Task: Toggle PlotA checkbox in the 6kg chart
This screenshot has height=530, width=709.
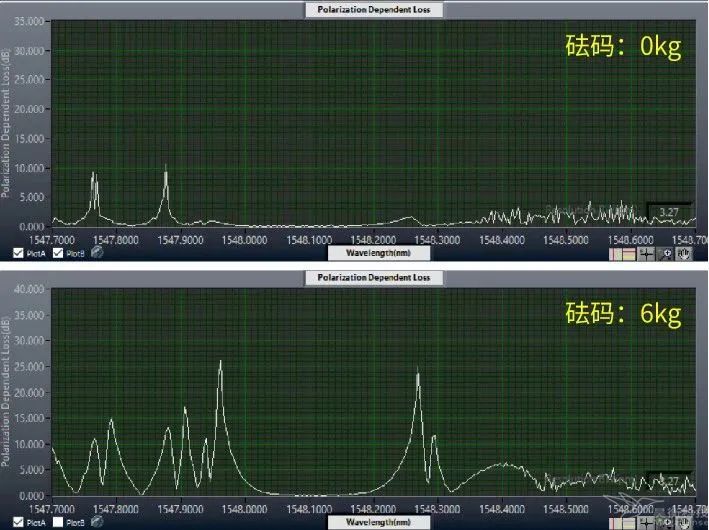Action: click(20, 522)
